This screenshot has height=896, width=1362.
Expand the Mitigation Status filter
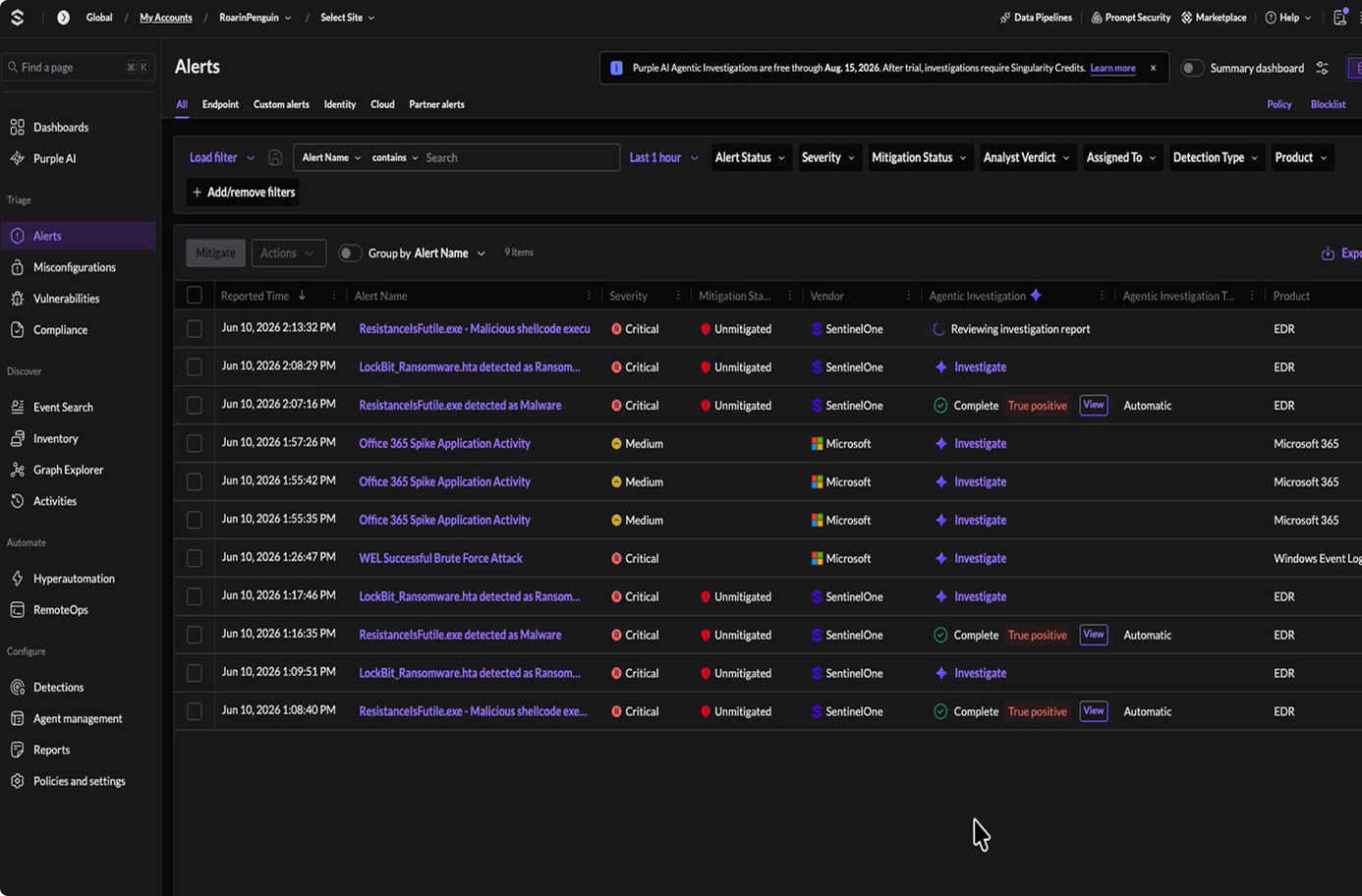(x=919, y=157)
